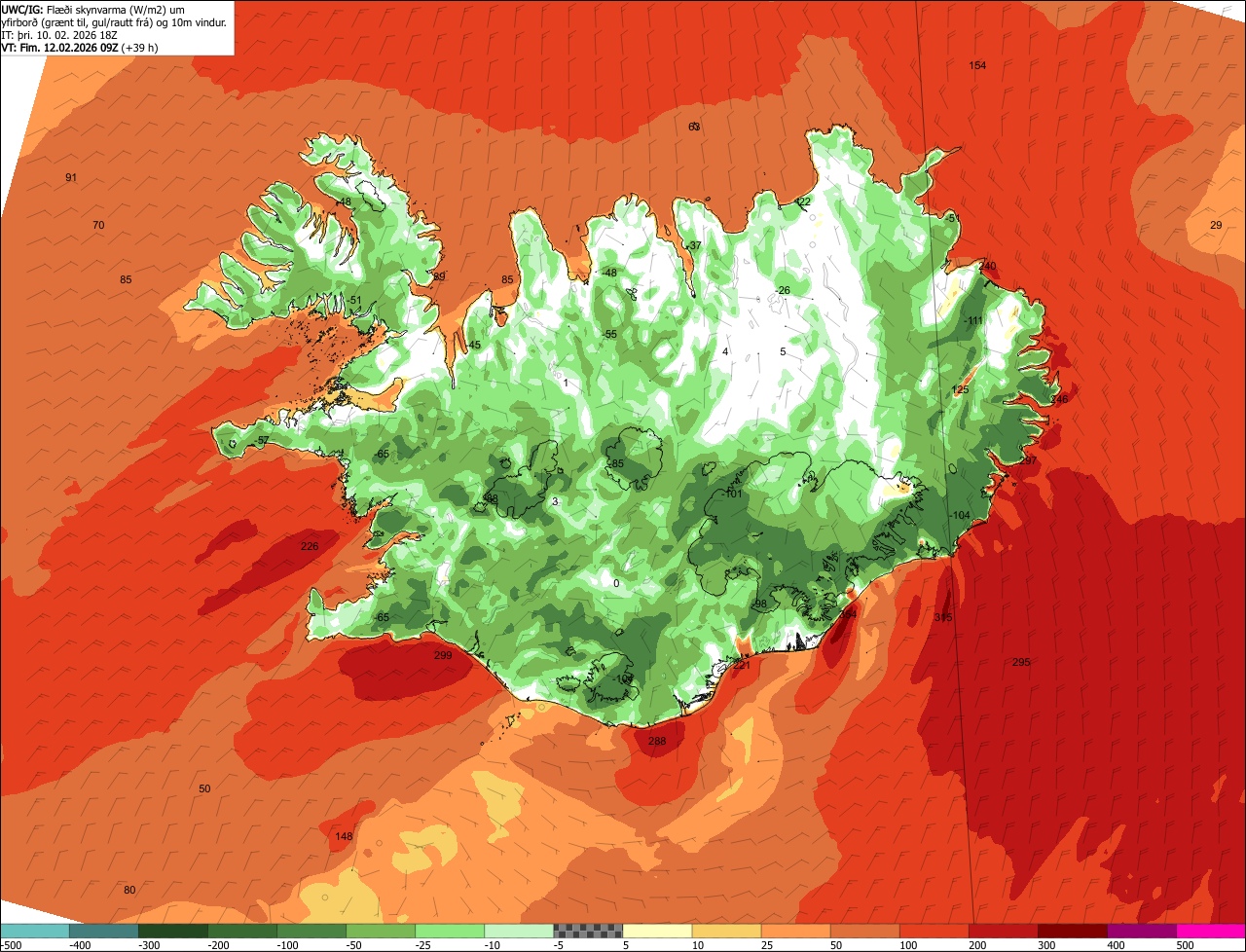Click the light teal -500 to -400 legend swatch

coord(34,931)
